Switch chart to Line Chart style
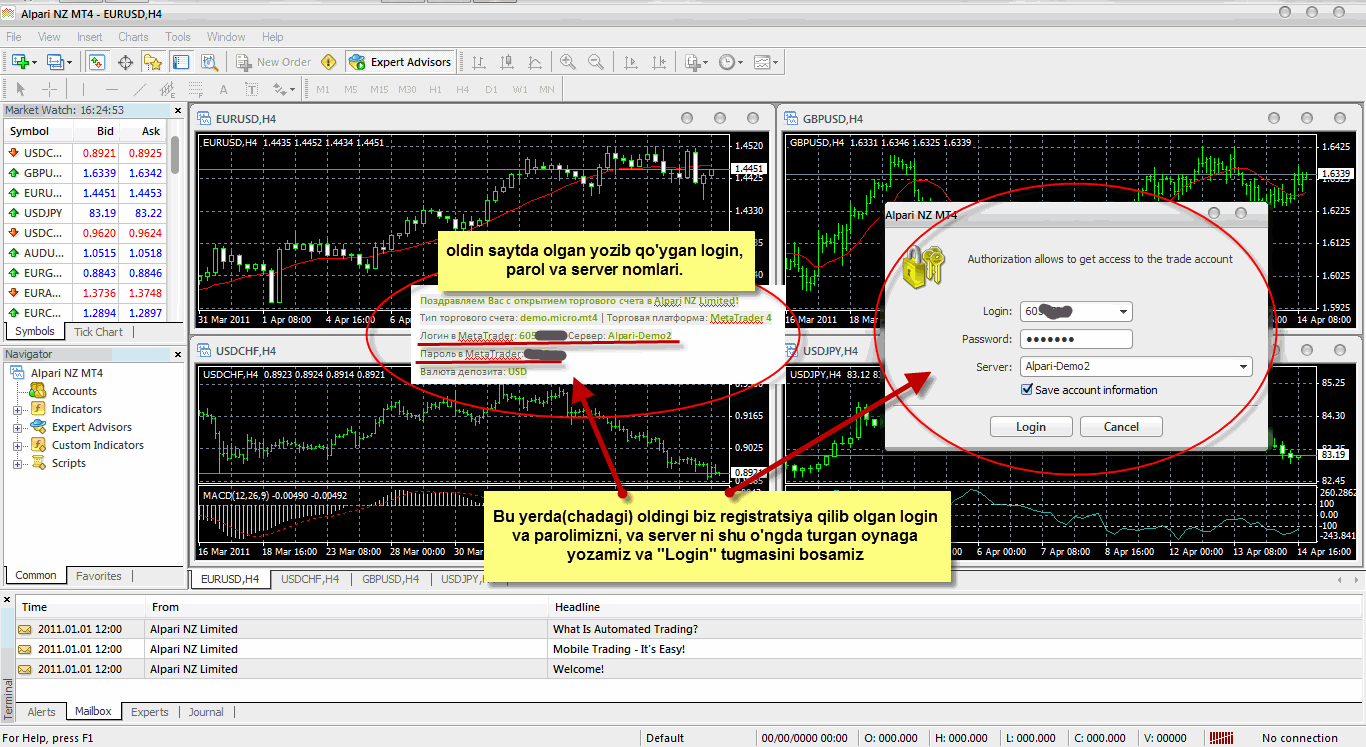 click(x=534, y=62)
